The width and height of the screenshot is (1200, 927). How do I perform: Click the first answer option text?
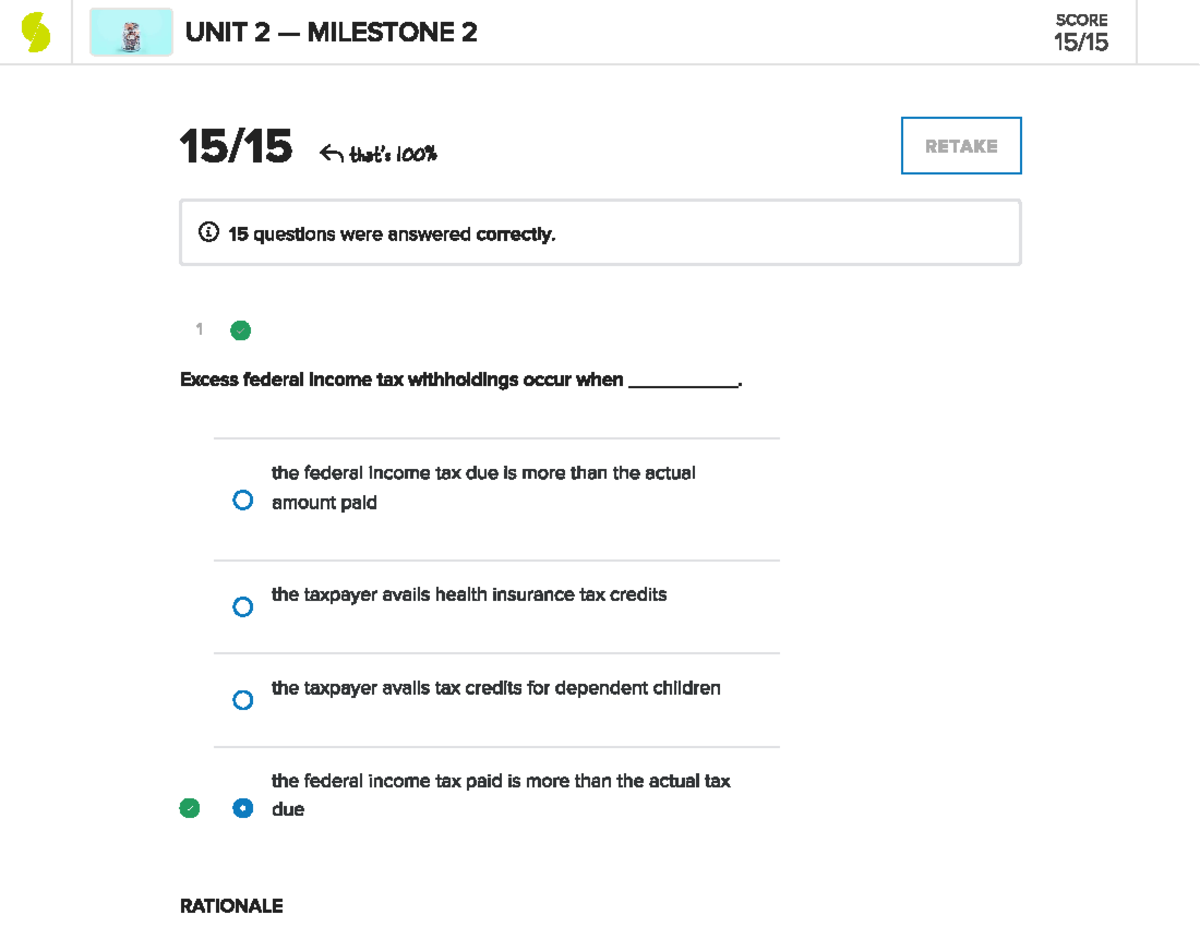click(482, 487)
